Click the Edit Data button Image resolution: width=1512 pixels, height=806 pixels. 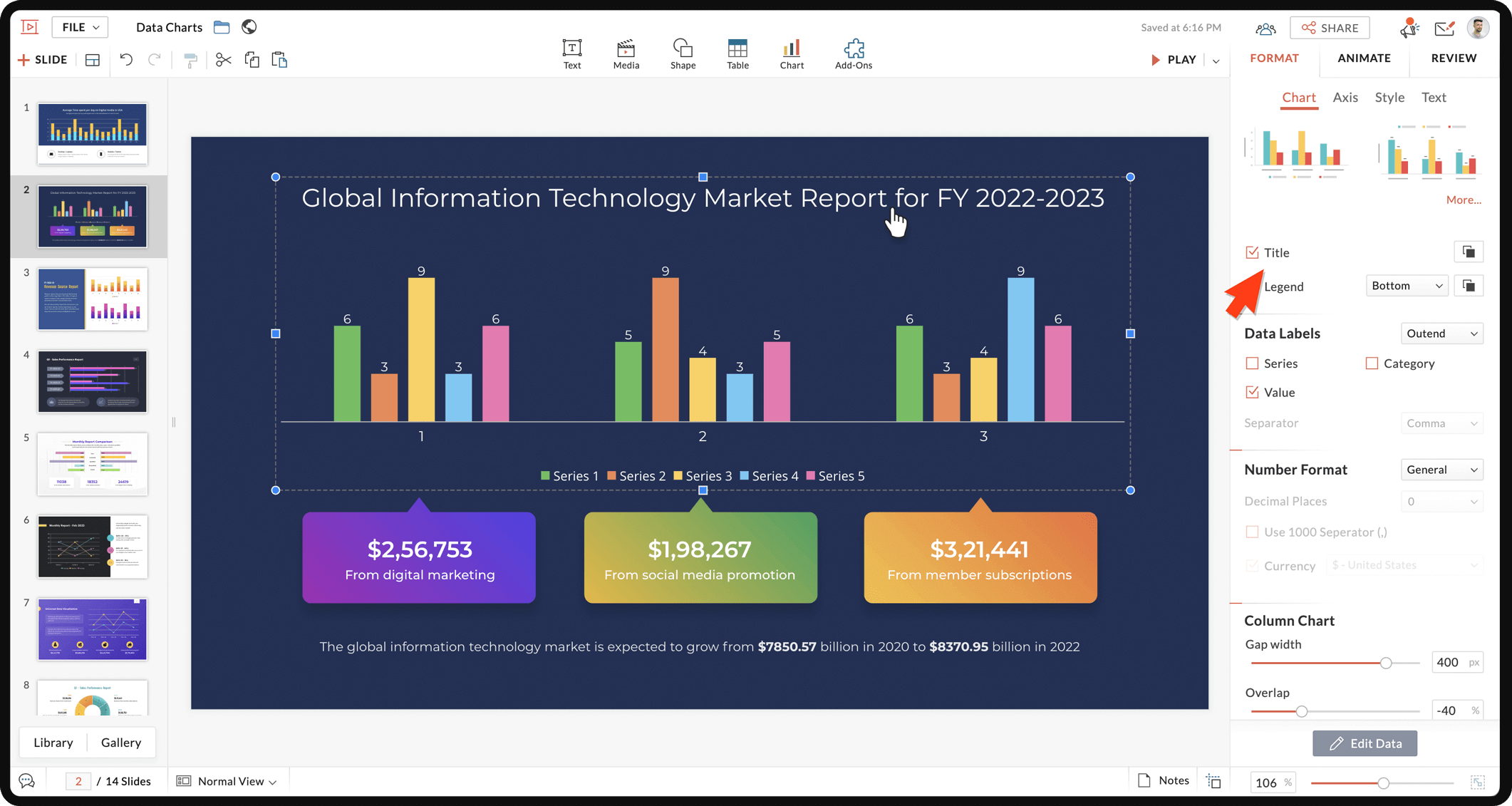point(1365,743)
